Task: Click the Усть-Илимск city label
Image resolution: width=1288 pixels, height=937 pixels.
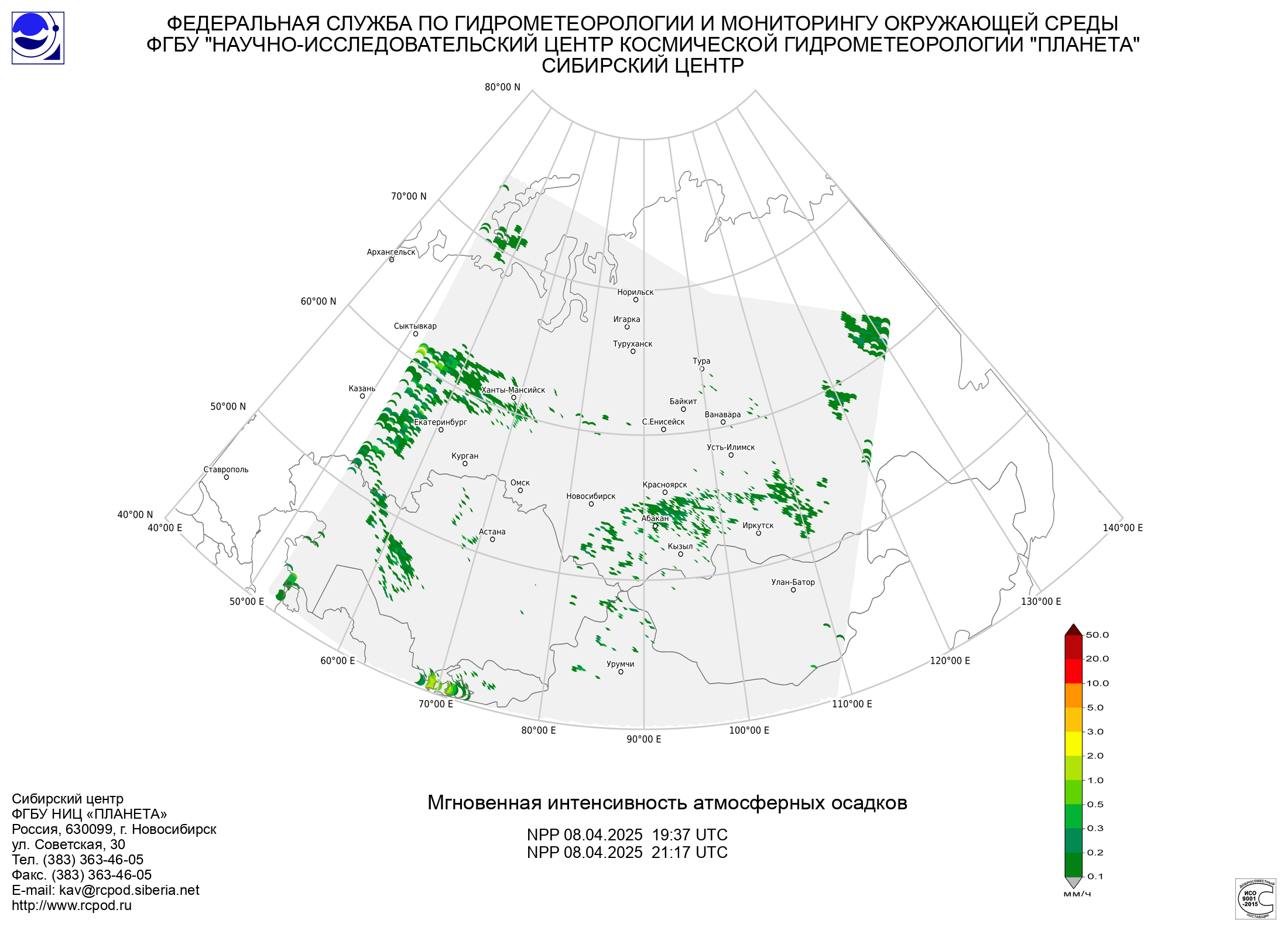Action: [x=731, y=447]
